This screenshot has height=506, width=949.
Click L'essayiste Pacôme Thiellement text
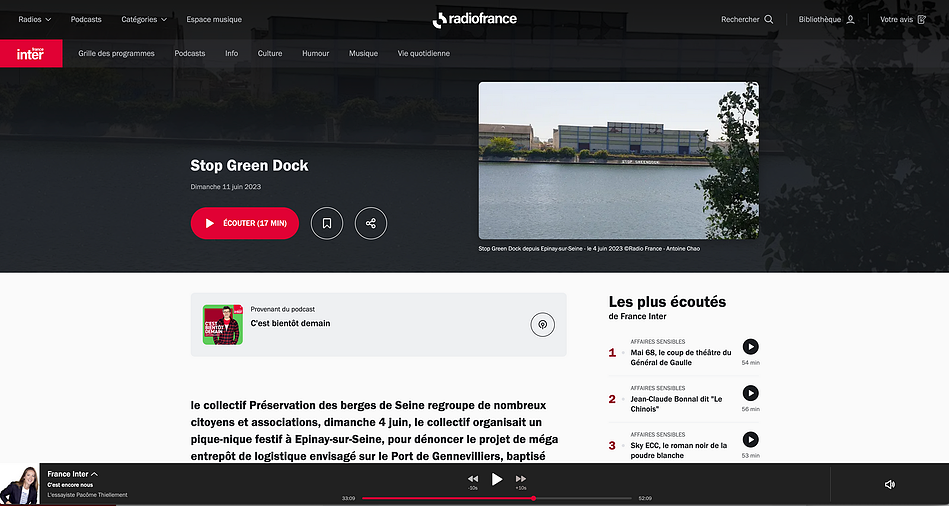pos(88,494)
